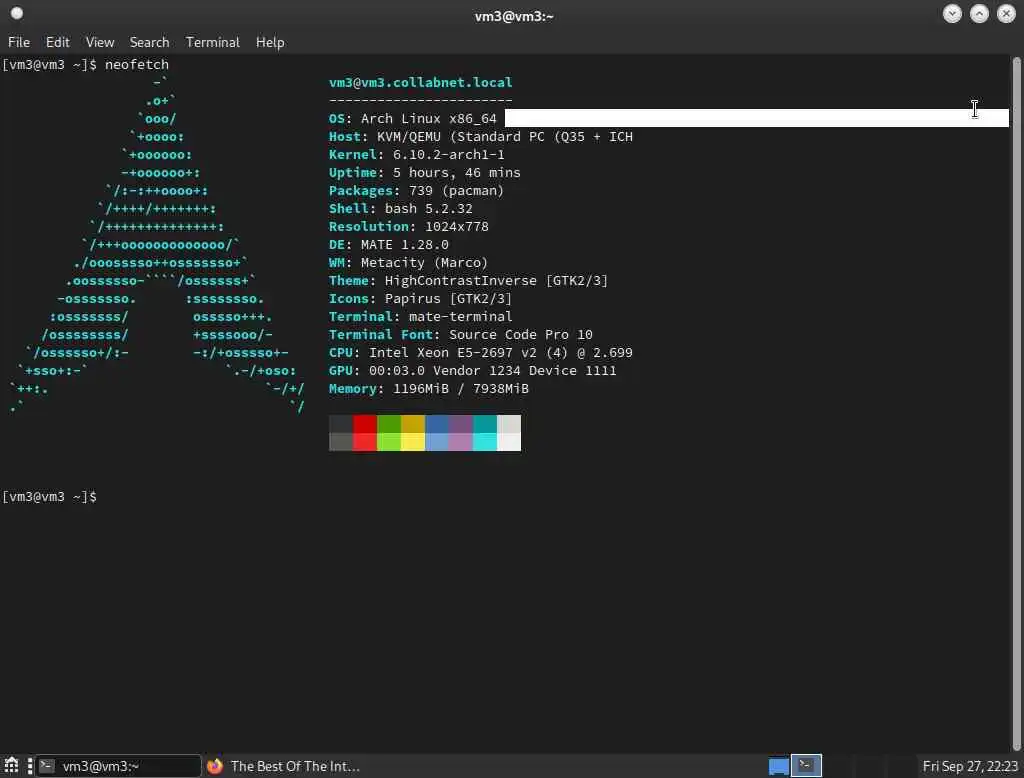Screen dimensions: 1024x778
Task: Click the neofetch command text
Action: click(x=136, y=65)
